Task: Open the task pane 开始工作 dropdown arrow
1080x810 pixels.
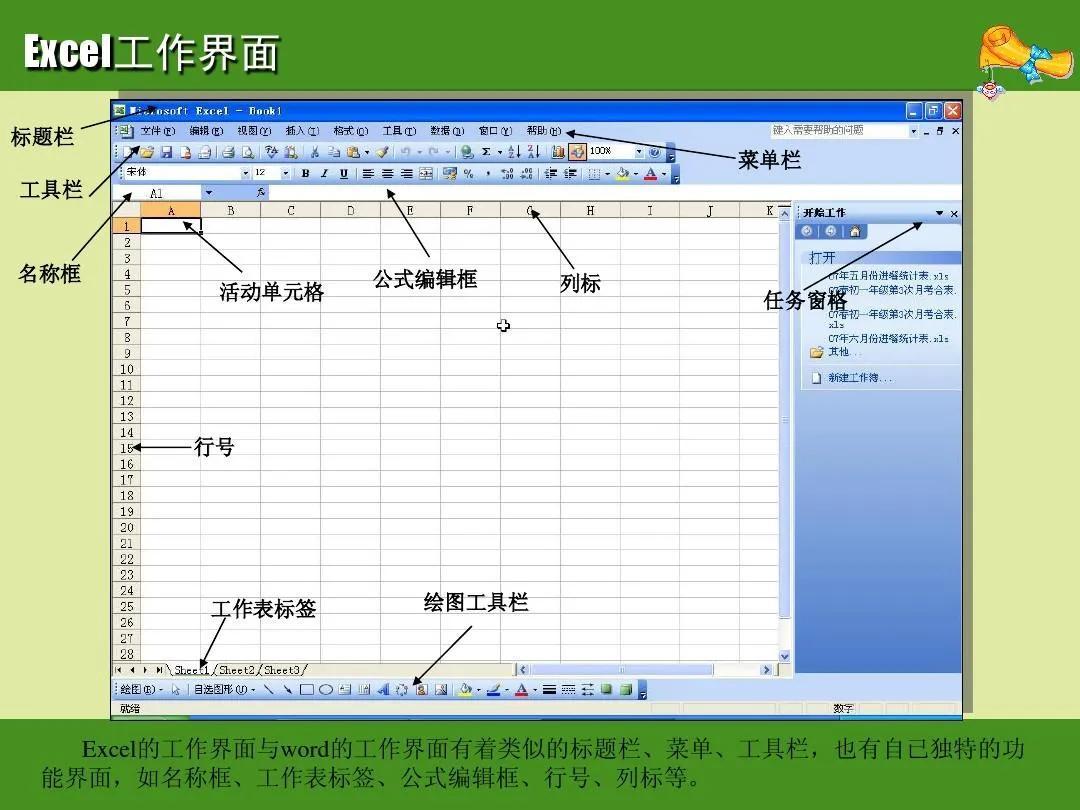Action: click(939, 214)
